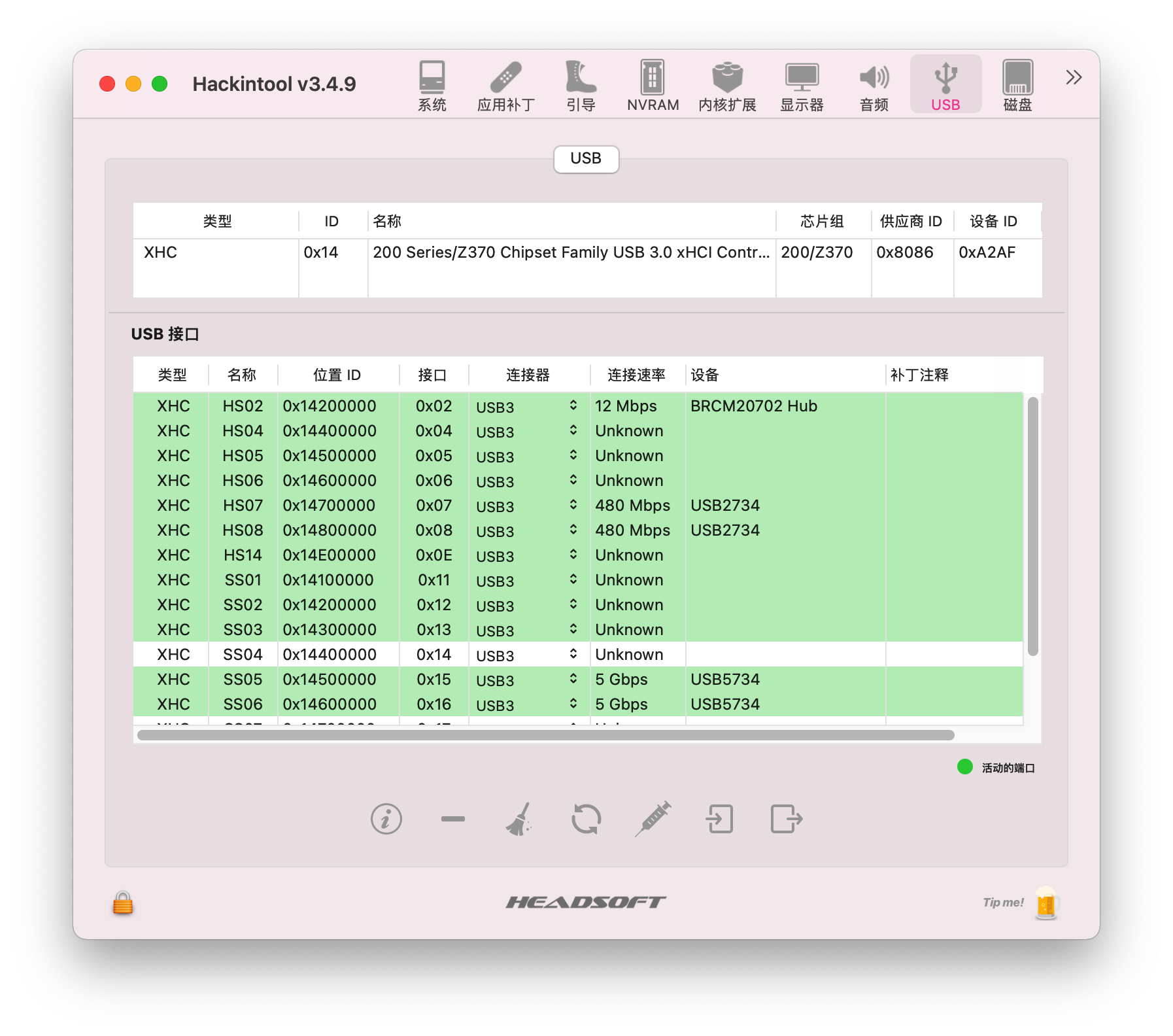Click the info button below port list
Viewport: 1173px width, 1036px height.
[x=386, y=819]
